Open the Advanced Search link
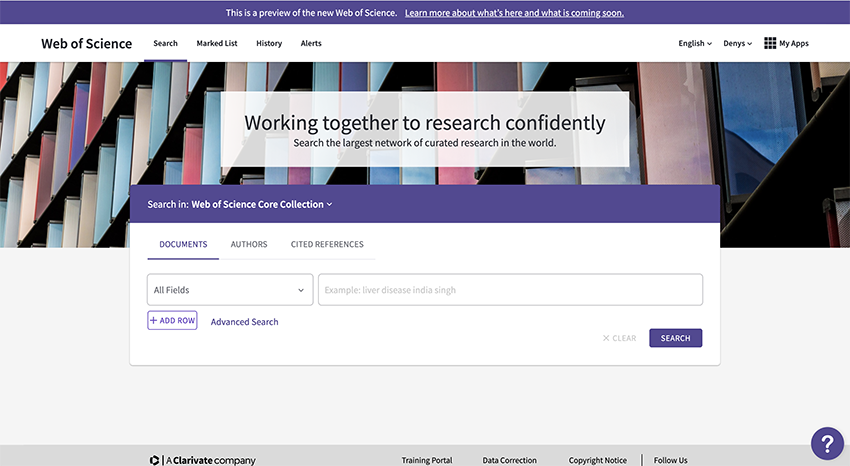Screen dimensions: 850x466 [x=244, y=322]
